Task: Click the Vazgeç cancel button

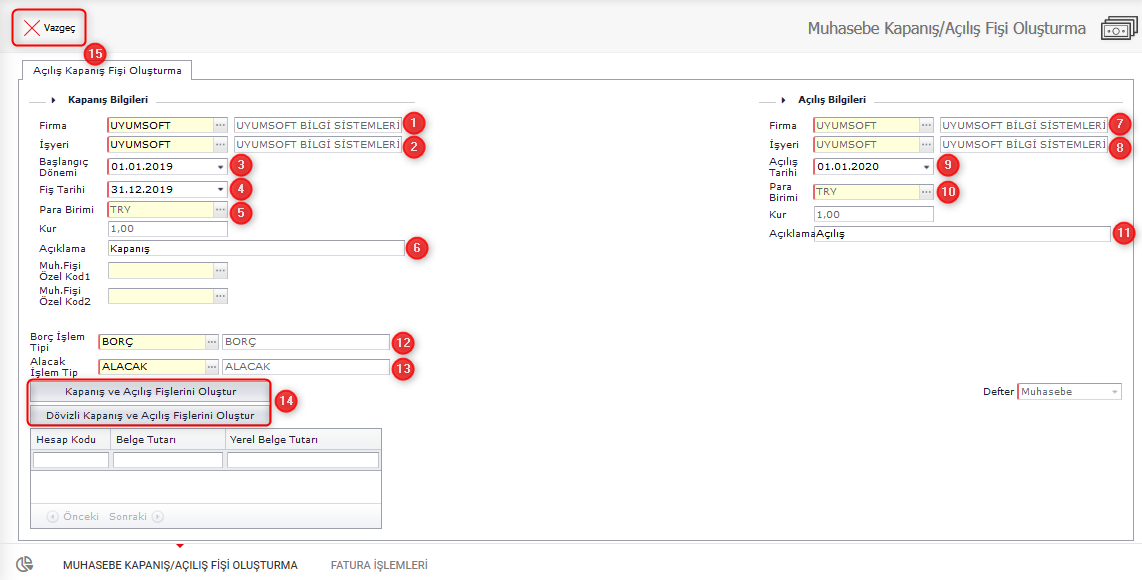Action: (49, 28)
